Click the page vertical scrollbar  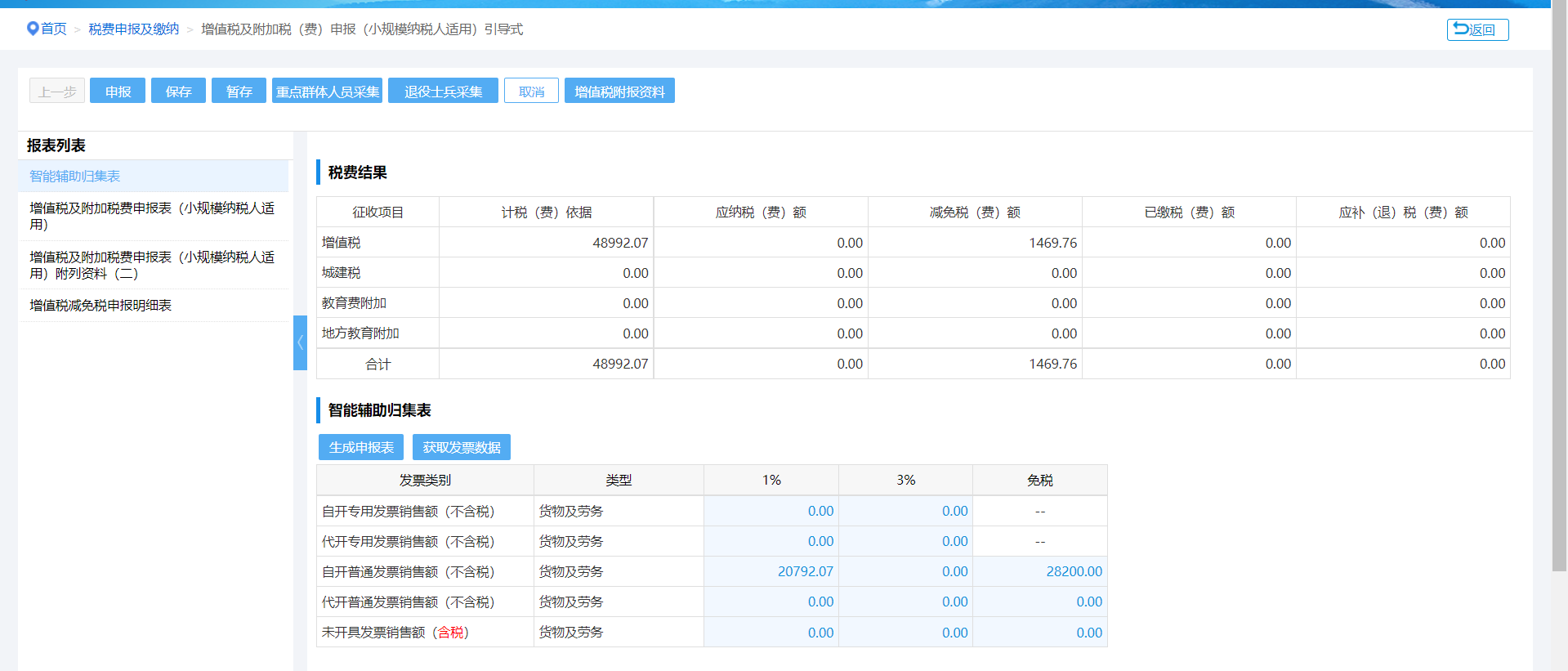point(1559,286)
